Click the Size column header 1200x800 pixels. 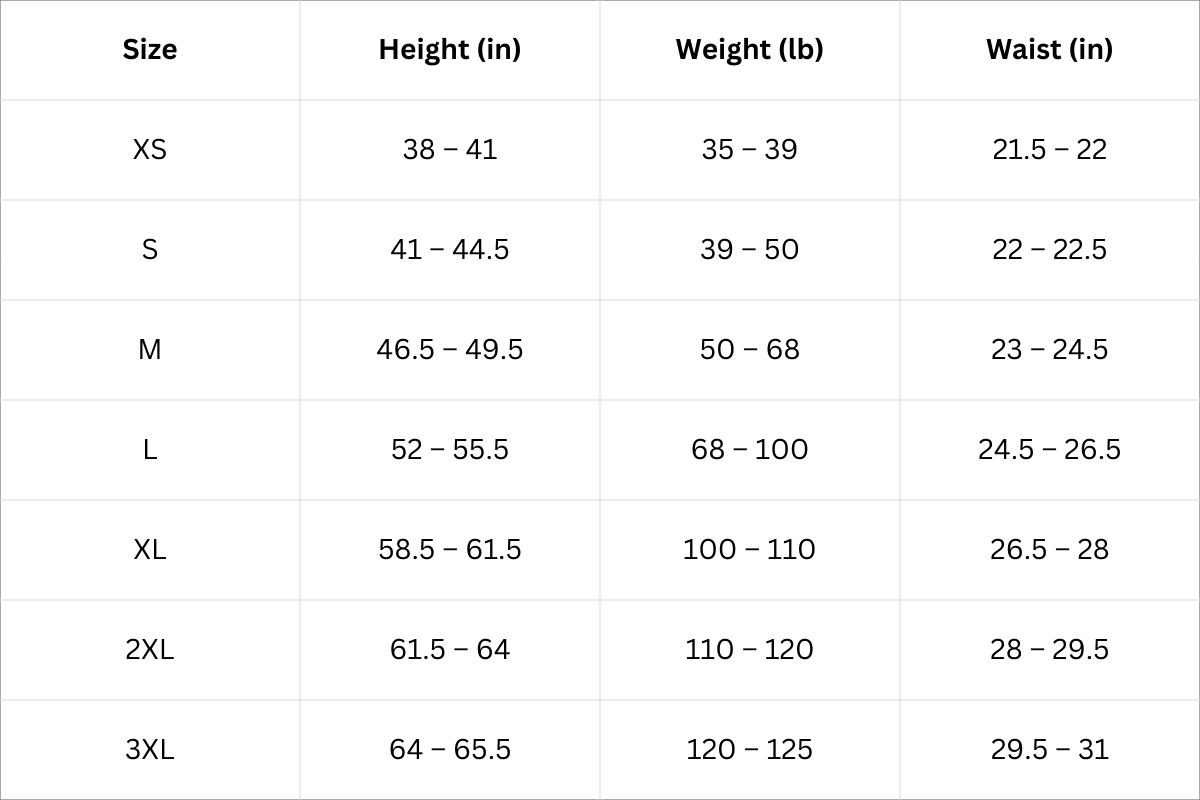(x=150, y=49)
